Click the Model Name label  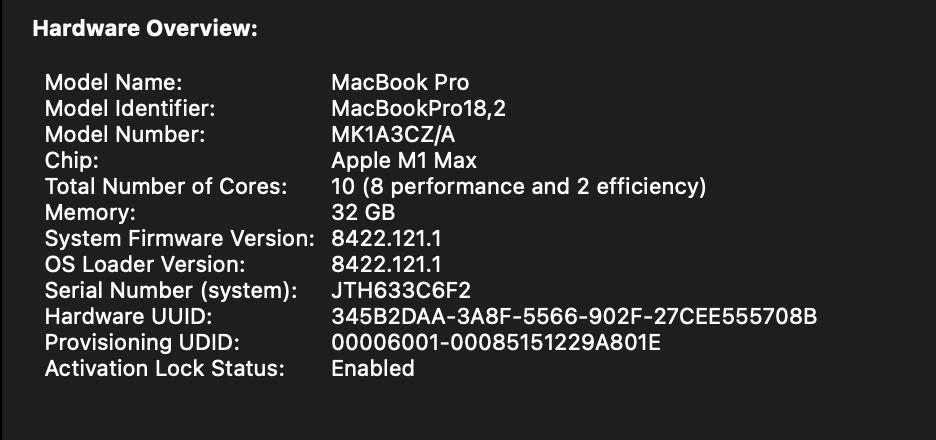(113, 82)
